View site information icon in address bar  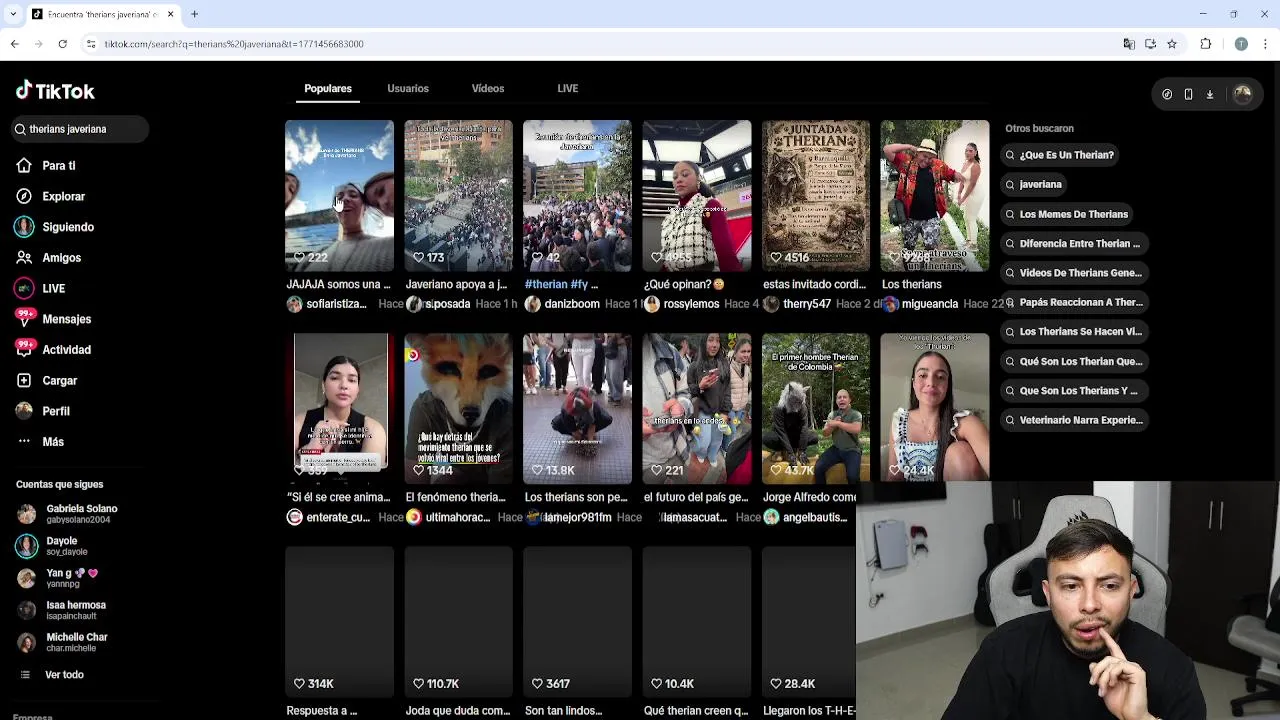point(91,44)
